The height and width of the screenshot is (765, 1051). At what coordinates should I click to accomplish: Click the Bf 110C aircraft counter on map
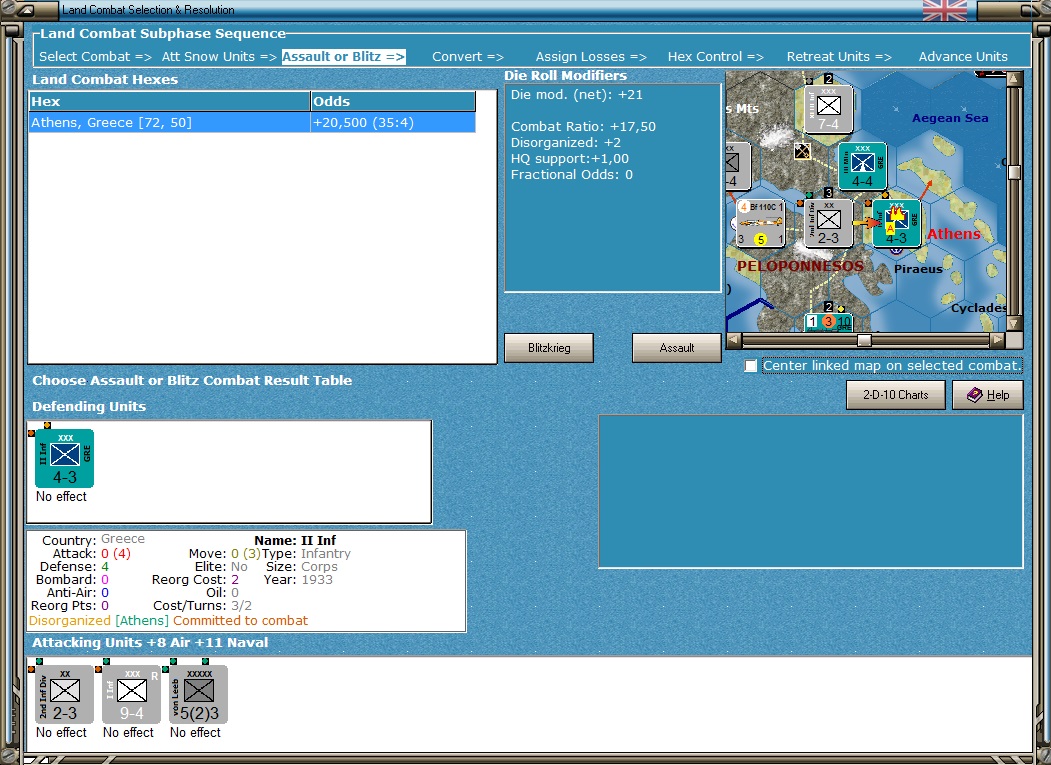760,224
